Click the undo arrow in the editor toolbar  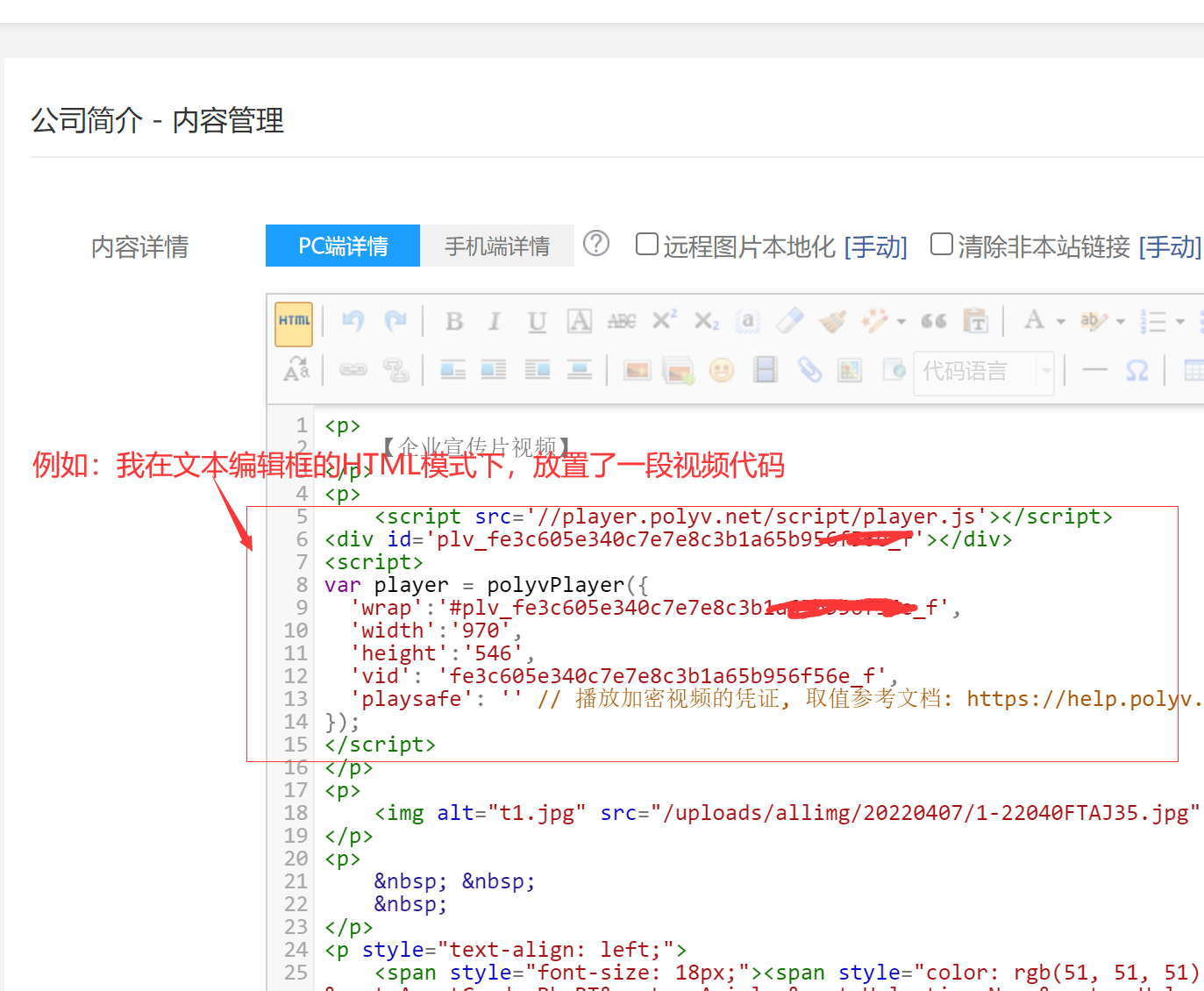pyautogui.click(x=353, y=321)
